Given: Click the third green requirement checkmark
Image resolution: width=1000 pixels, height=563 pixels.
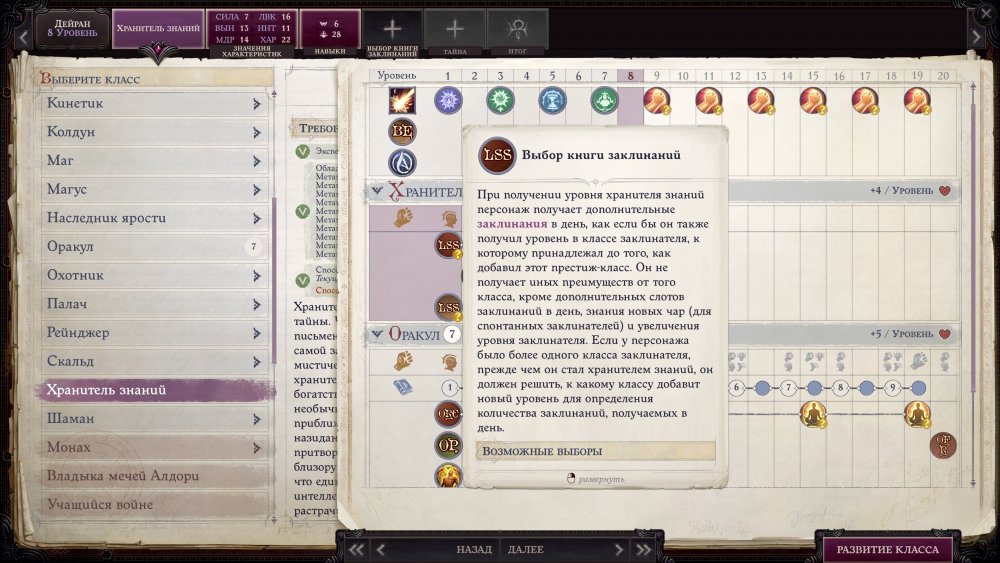Looking at the screenshot, I should (x=302, y=280).
